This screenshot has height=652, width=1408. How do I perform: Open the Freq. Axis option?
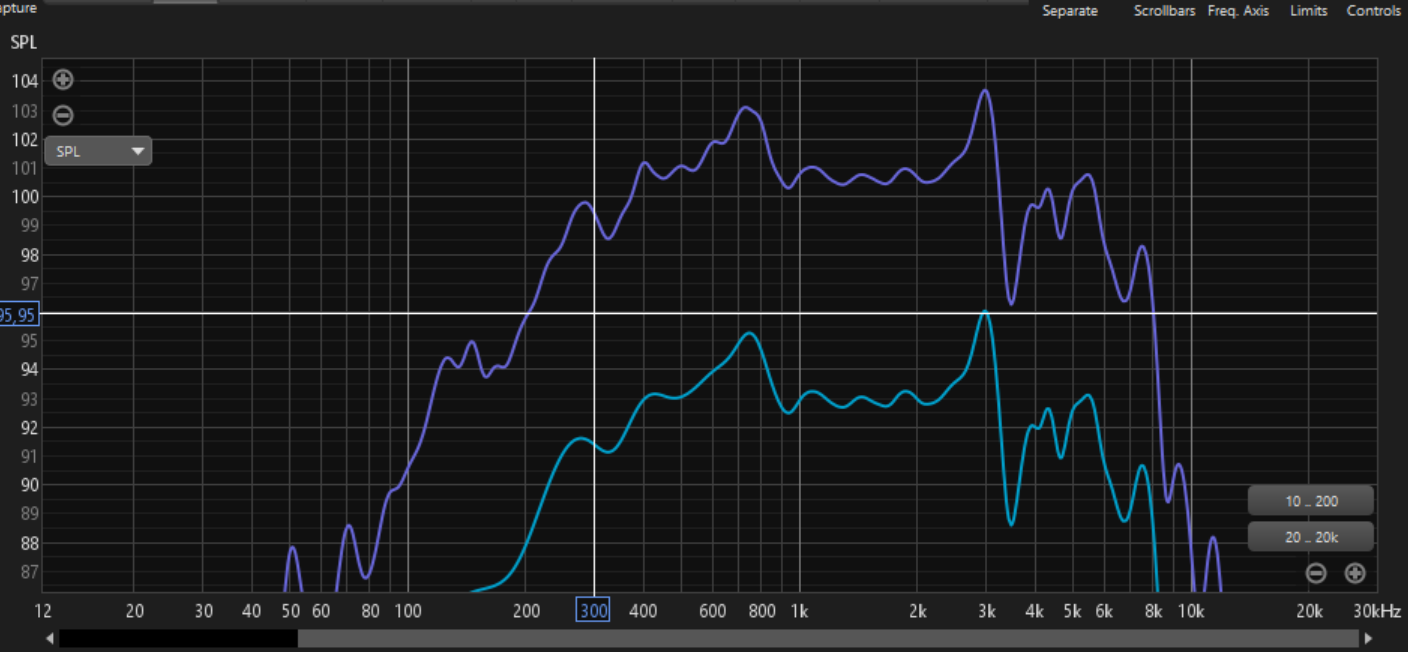click(1238, 11)
